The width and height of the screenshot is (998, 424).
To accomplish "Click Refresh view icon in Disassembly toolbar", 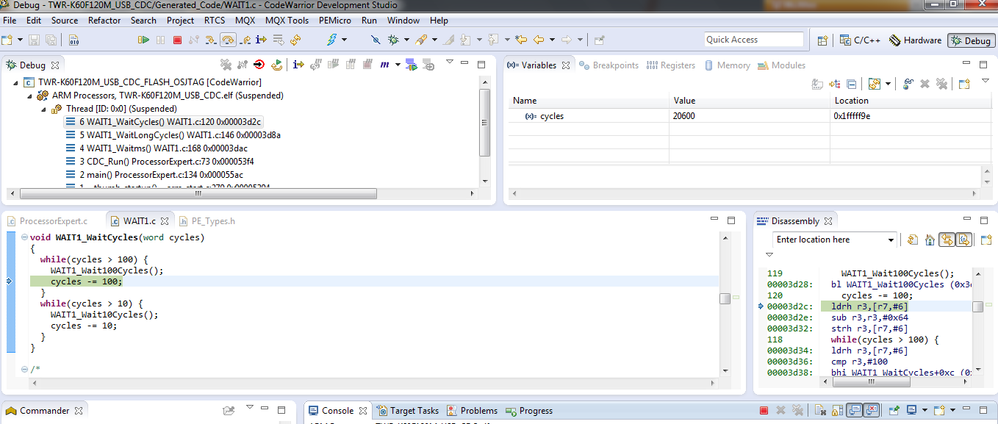I will click(913, 240).
